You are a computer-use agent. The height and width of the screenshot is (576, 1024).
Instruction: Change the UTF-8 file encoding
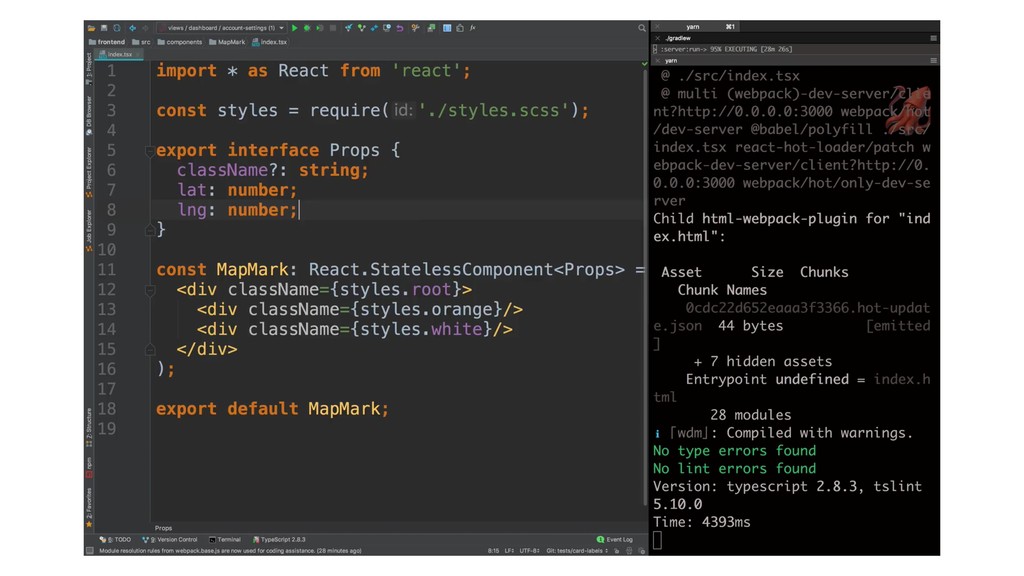530,551
